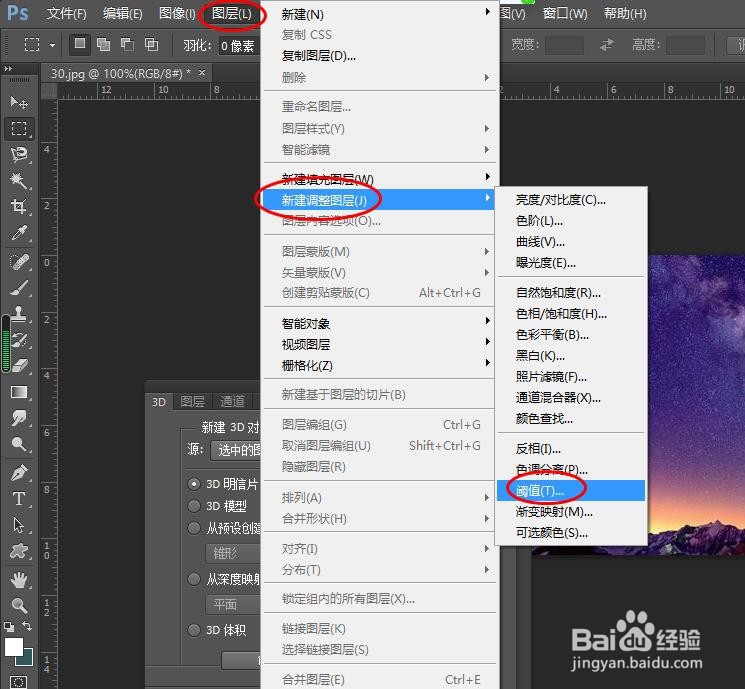Select the Magic Wand tool
Image resolution: width=745 pixels, height=689 pixels.
pyautogui.click(x=19, y=180)
